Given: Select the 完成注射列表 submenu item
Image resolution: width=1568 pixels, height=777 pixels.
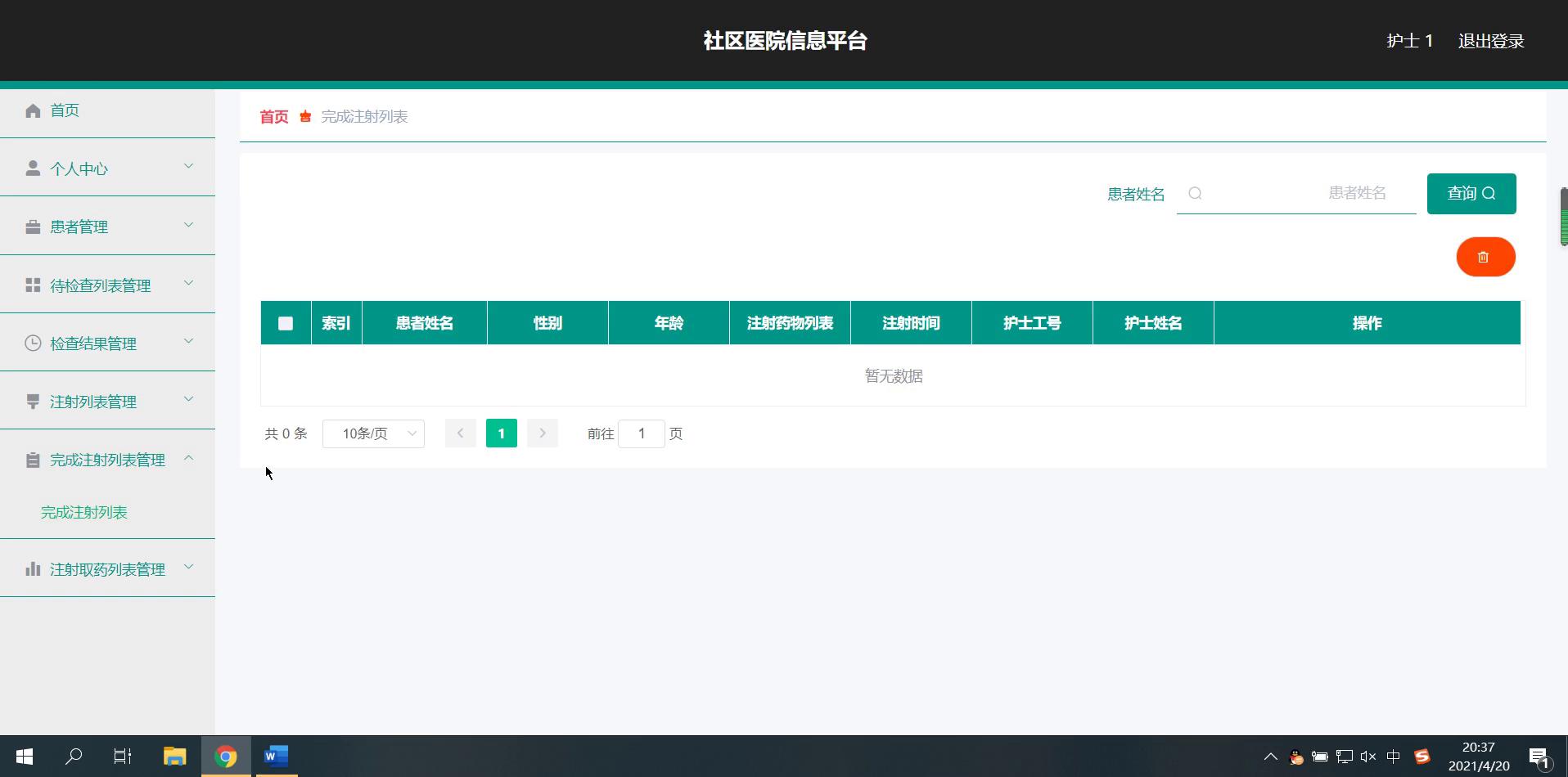Looking at the screenshot, I should point(84,512).
